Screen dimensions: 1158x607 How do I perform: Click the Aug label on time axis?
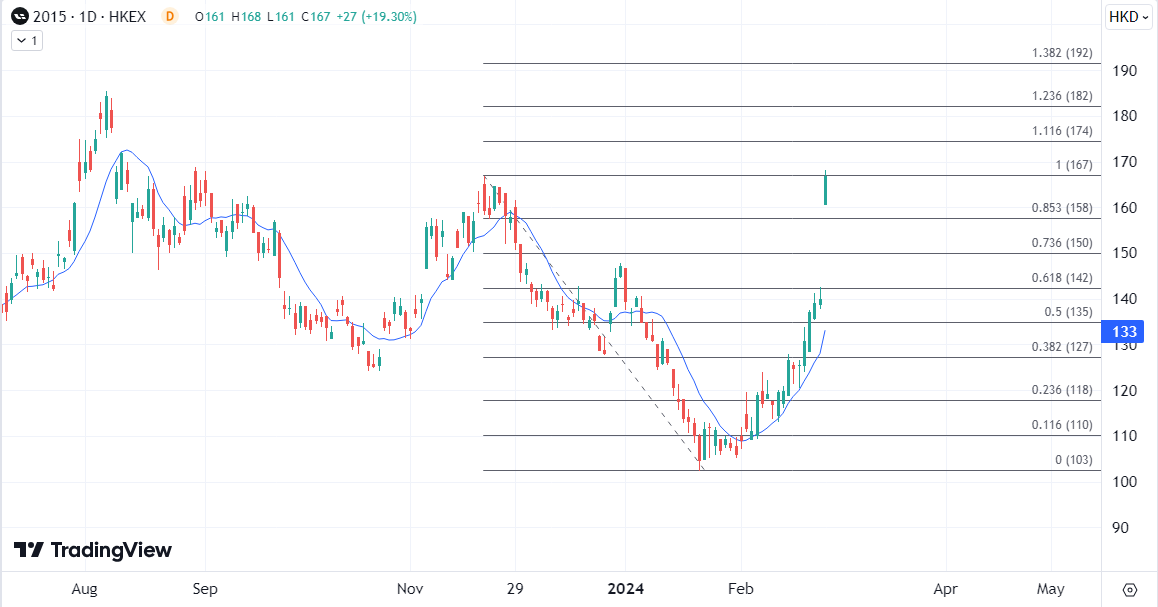[84, 589]
